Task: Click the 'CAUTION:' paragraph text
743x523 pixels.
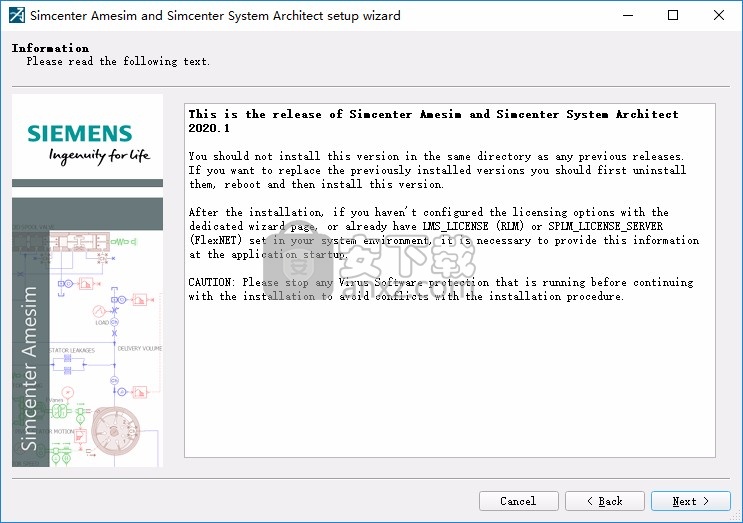Action: pyautogui.click(x=441, y=289)
